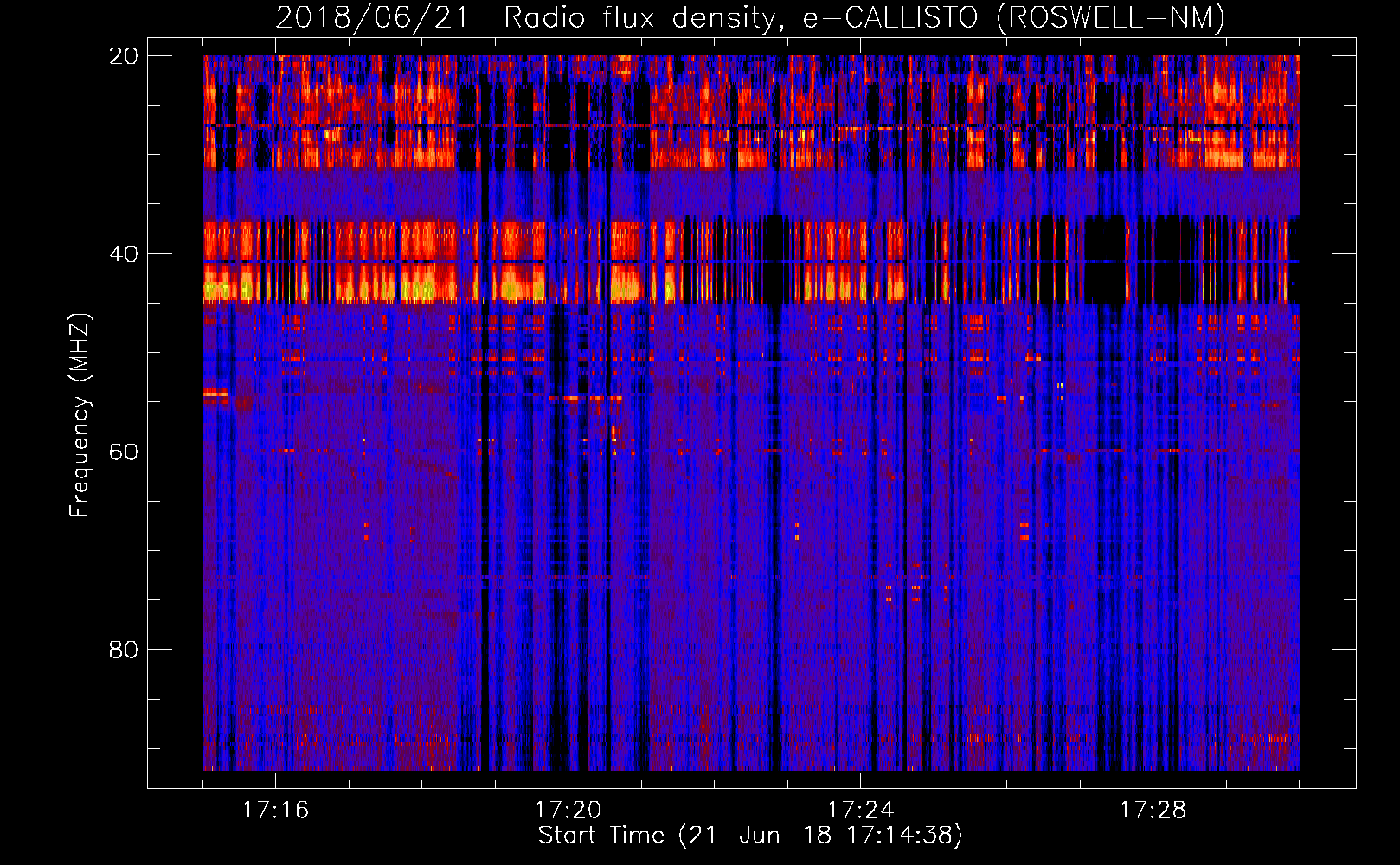
Task: Click the time tick label '17:16'
Action: (x=275, y=811)
